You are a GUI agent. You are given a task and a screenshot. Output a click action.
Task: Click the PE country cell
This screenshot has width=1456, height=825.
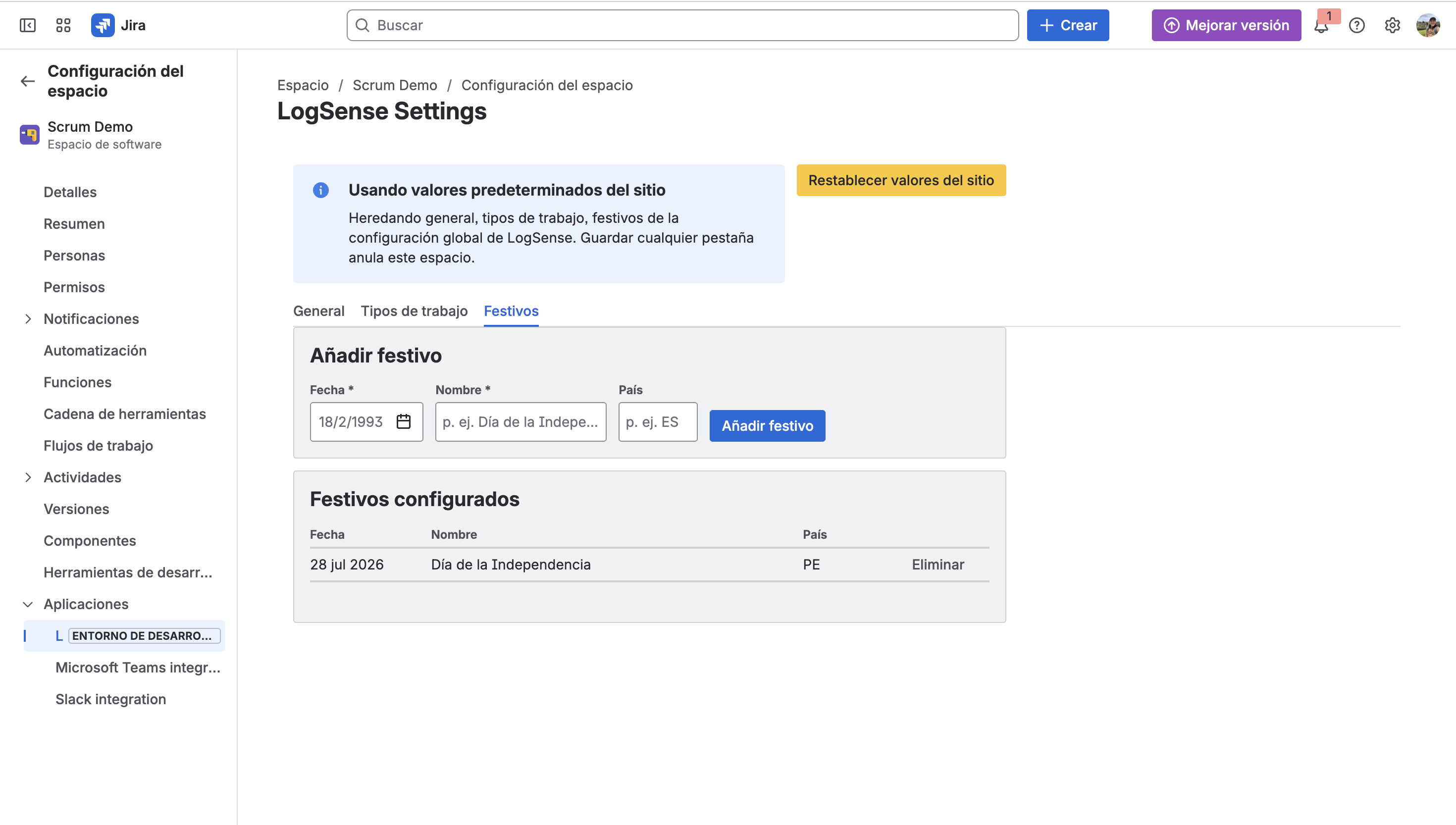[811, 565]
